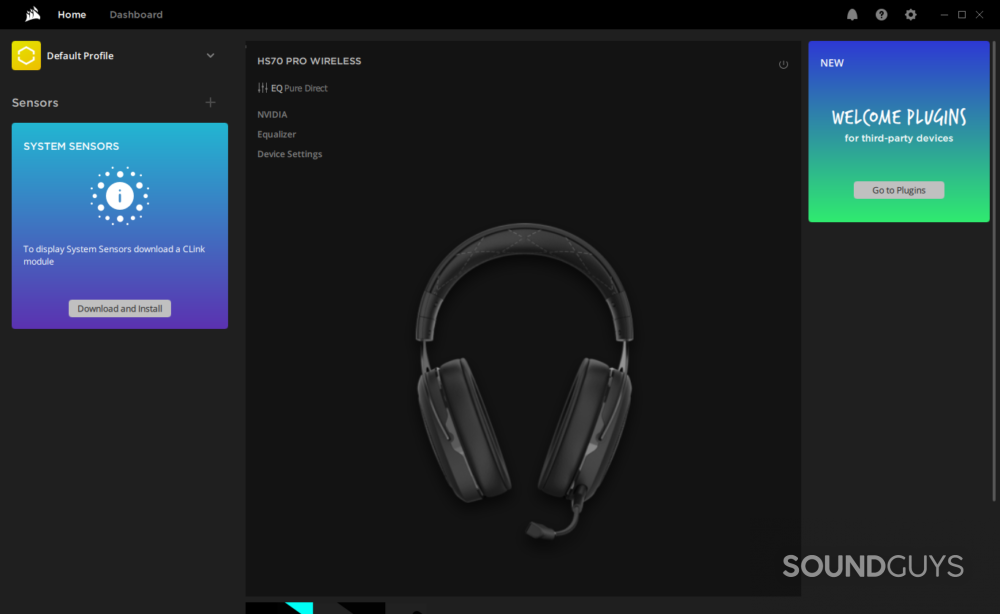The height and width of the screenshot is (614, 1000).
Task: Open settings using the gear icon
Action: [910, 14]
